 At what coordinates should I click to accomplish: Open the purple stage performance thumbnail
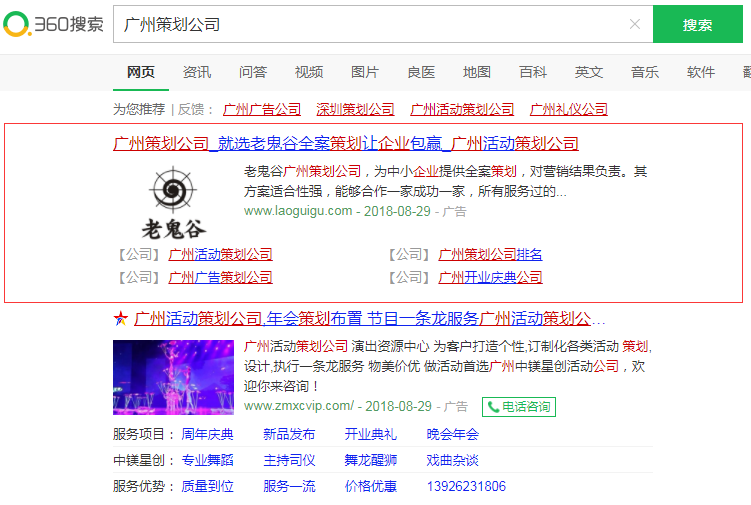[x=173, y=377]
